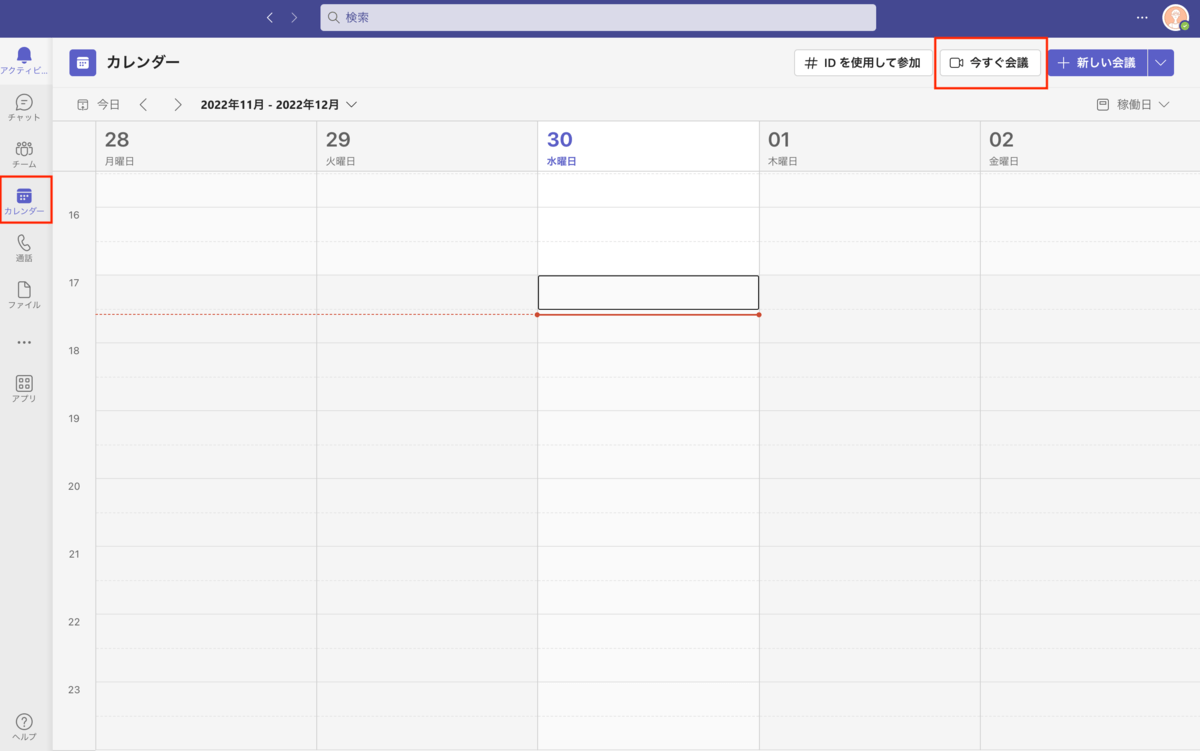Click the 今すぐ会議 button

pos(990,63)
